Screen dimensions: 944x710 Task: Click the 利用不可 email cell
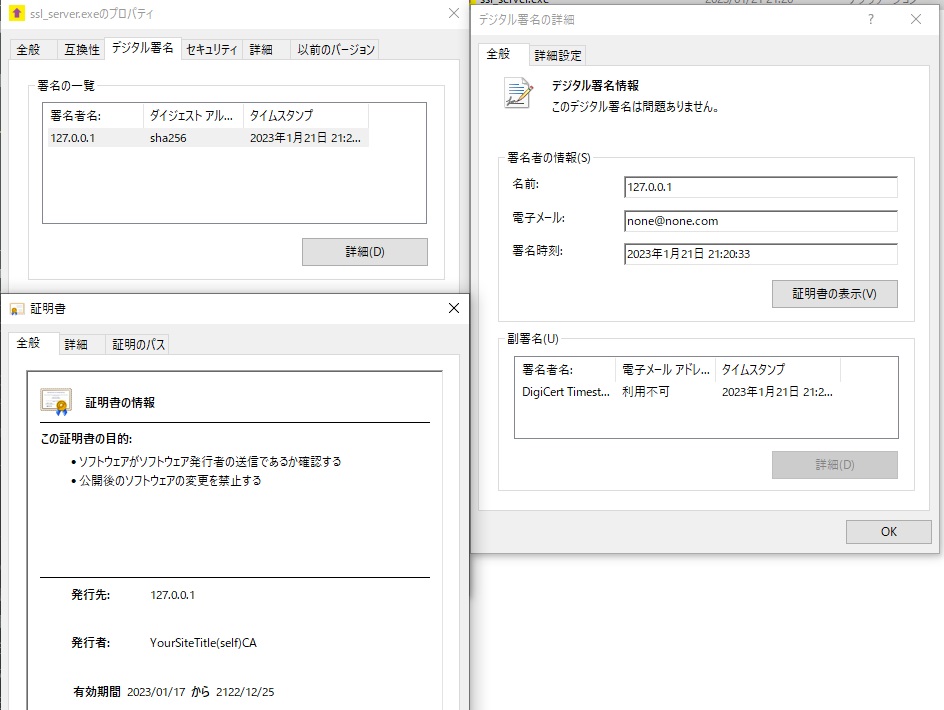(x=645, y=392)
